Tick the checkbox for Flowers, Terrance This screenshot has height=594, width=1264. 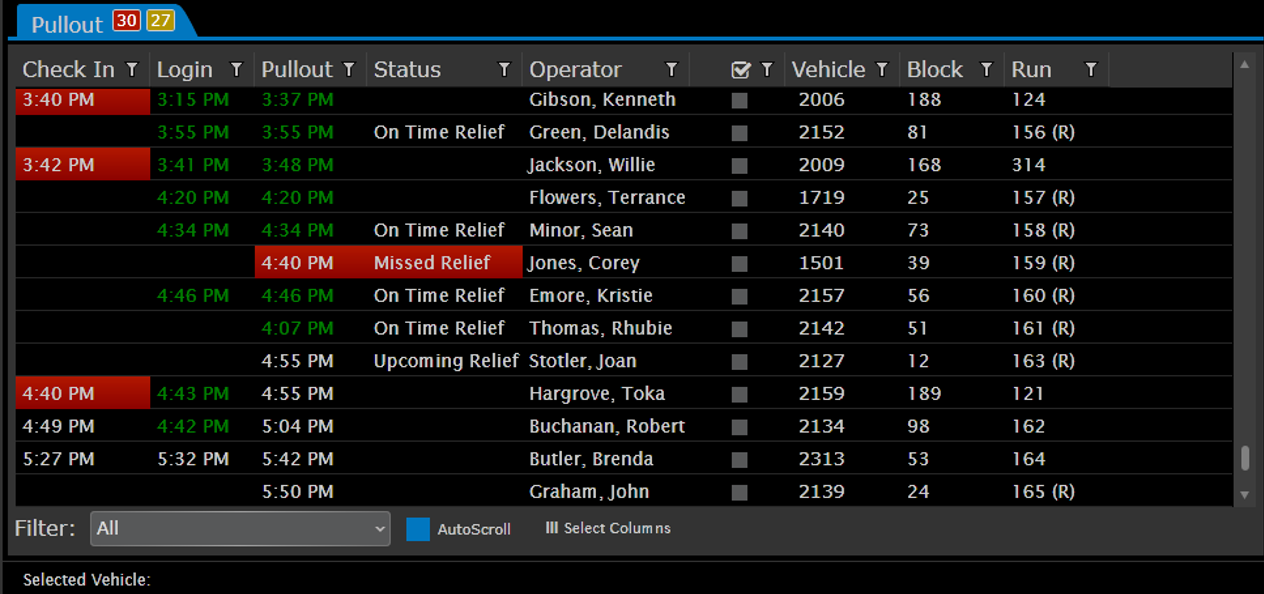(739, 198)
